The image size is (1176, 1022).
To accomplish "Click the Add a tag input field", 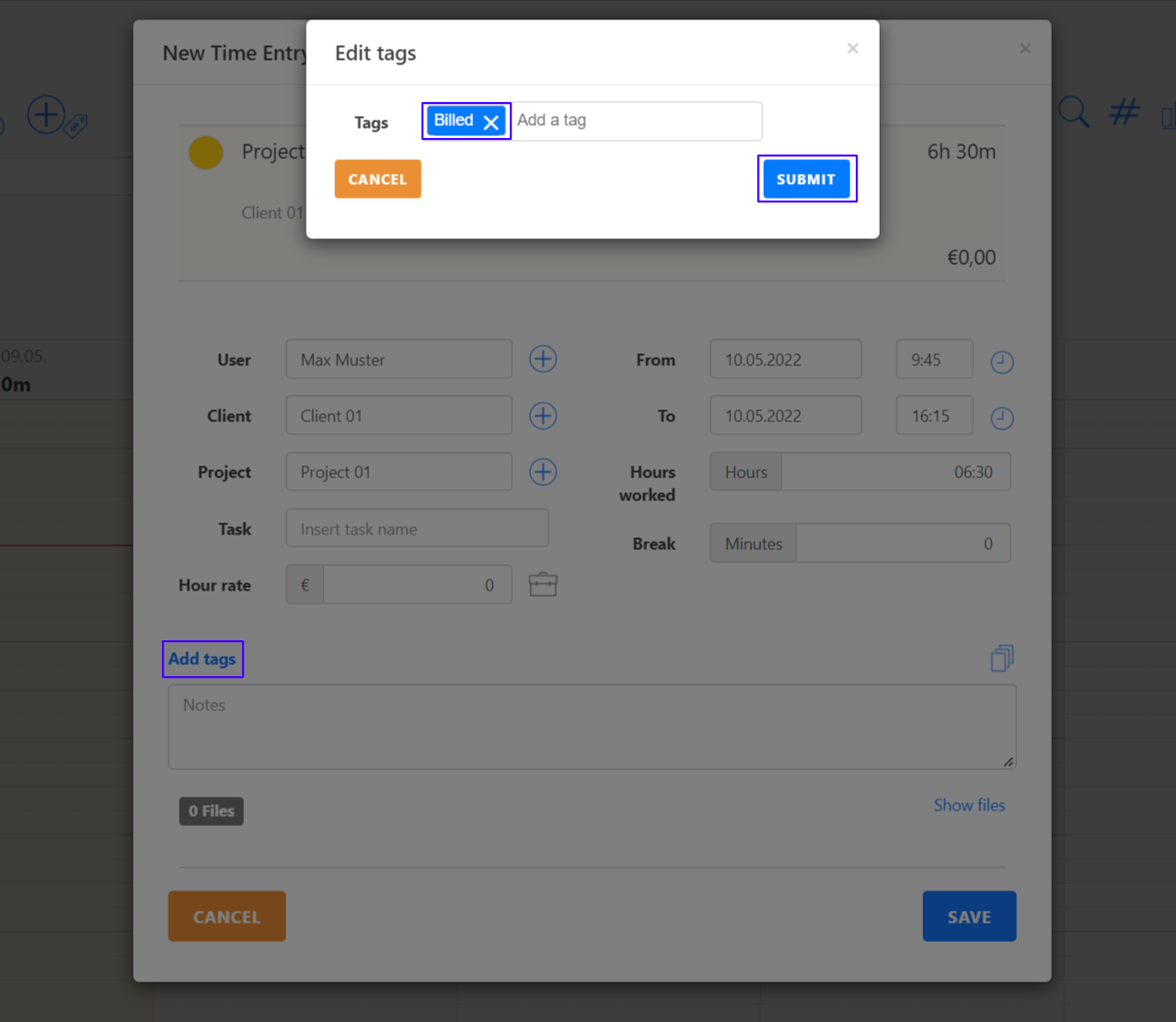I will pos(635,121).
